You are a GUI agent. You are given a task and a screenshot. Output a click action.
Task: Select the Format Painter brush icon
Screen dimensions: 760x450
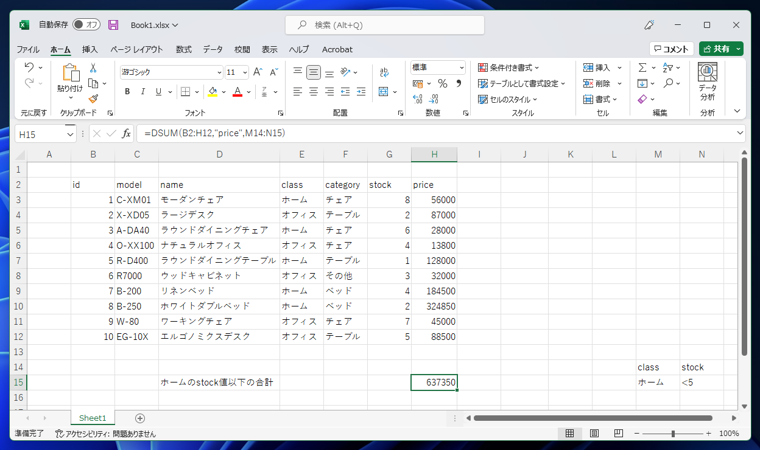(93, 99)
